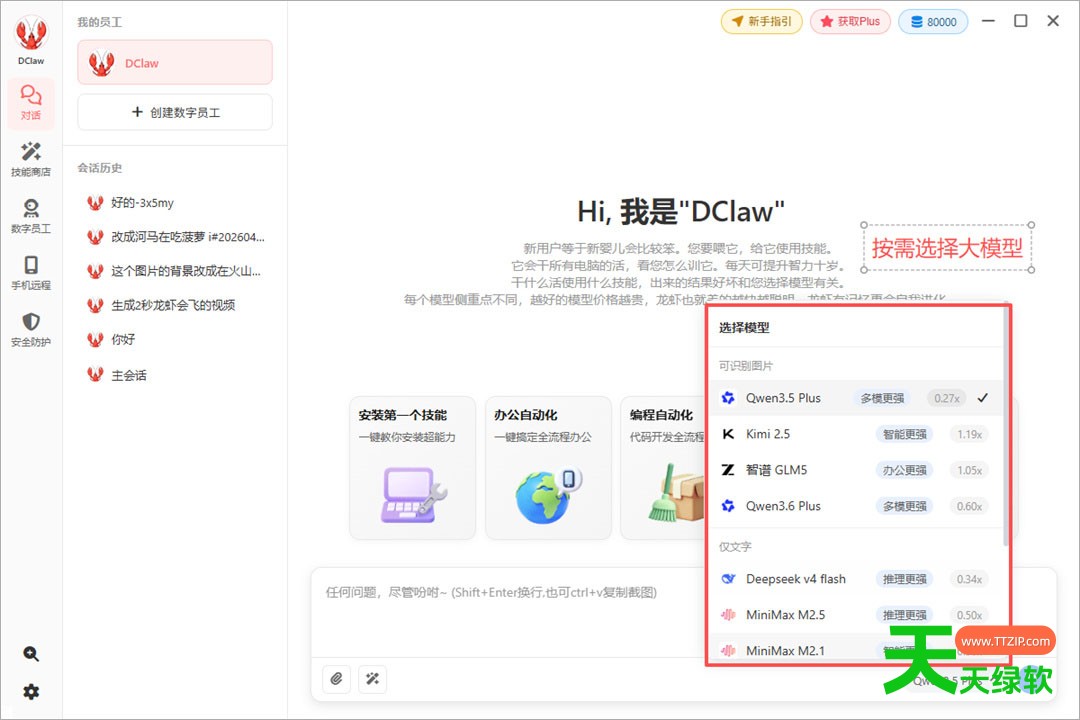This screenshot has width=1080, height=720.
Task: Click the 选择模型 popup title
Action: (744, 327)
